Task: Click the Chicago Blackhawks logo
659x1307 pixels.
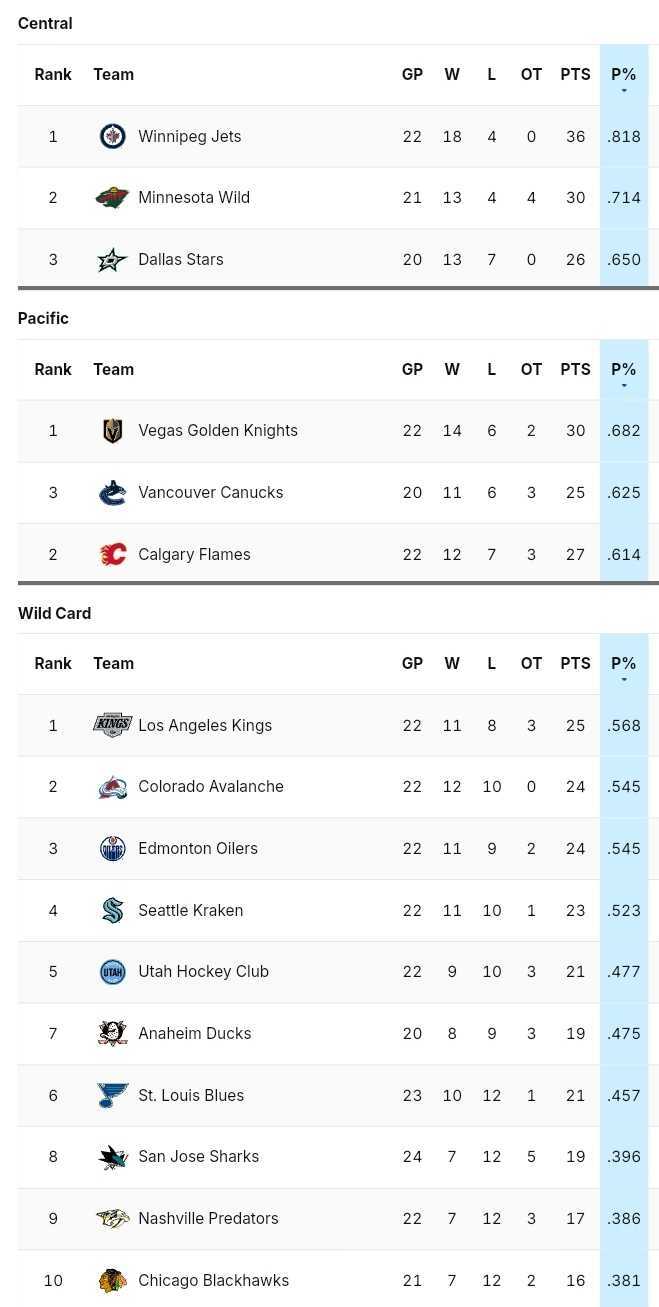Action: [113, 1280]
